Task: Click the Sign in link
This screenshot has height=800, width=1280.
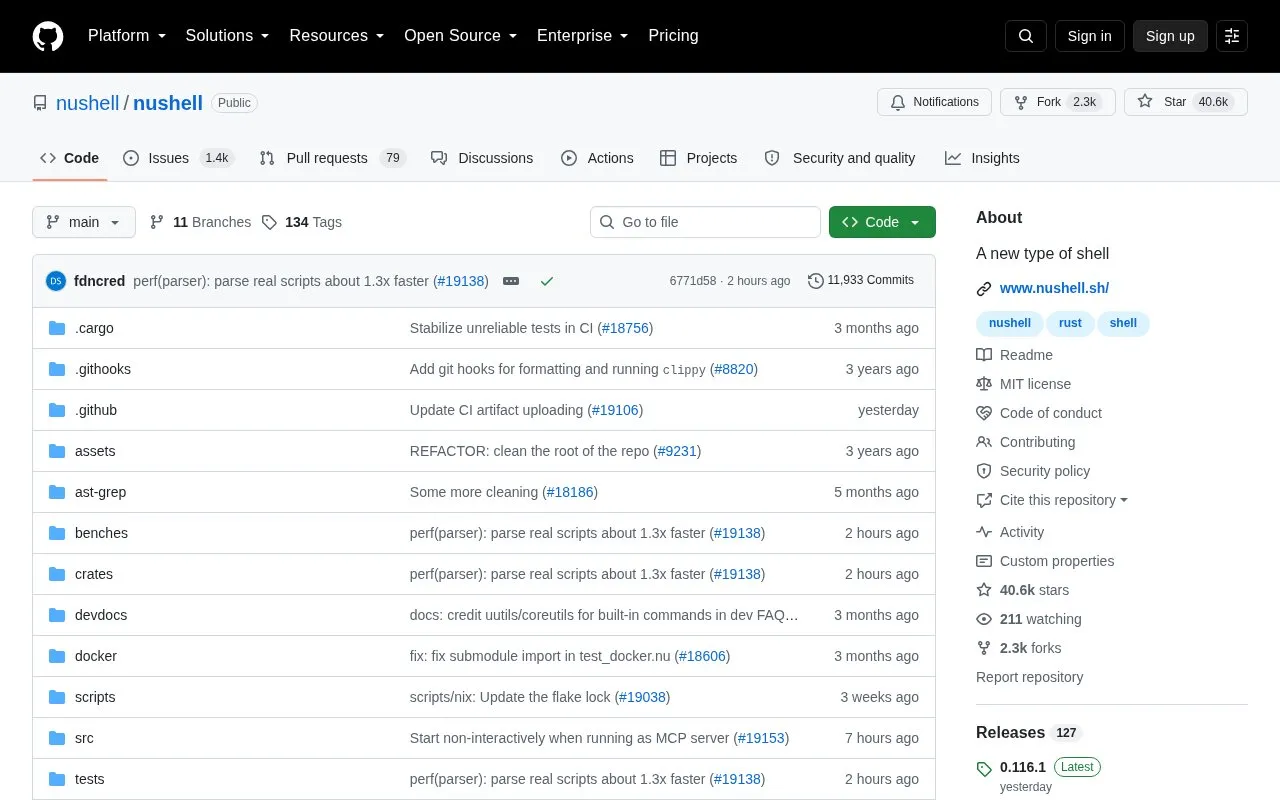Action: 1089,36
